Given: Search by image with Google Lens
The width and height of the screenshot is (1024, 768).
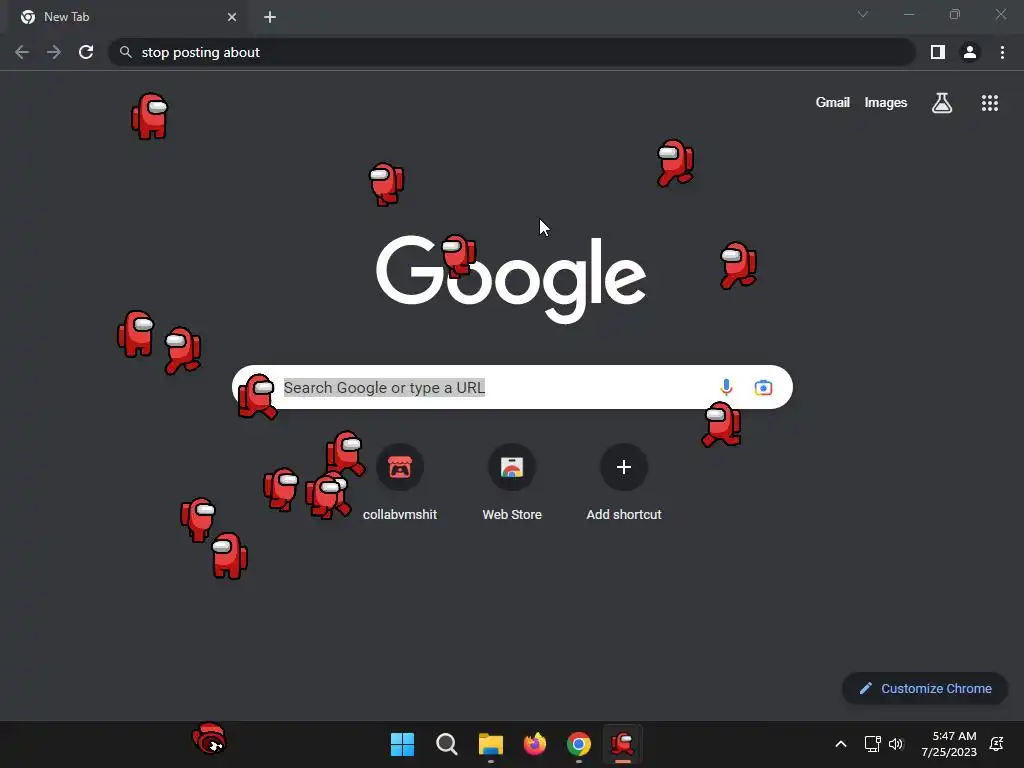Looking at the screenshot, I should (x=763, y=387).
